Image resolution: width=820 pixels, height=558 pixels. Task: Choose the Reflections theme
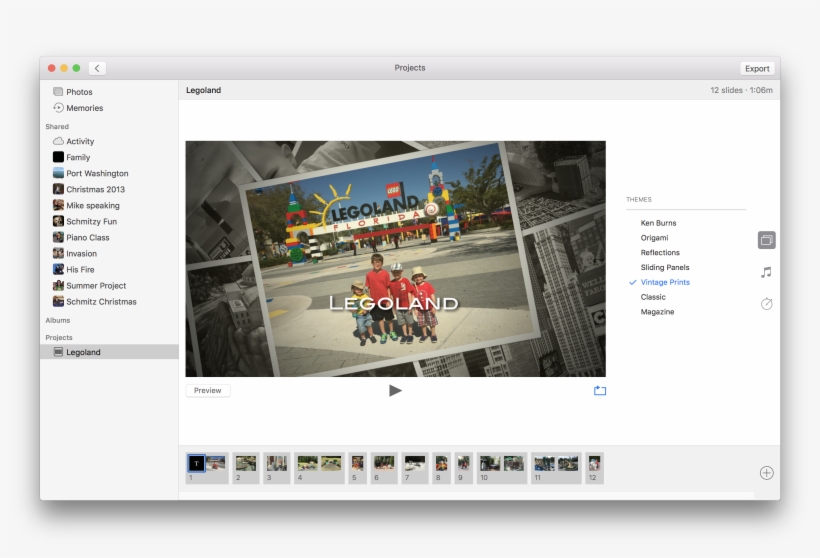click(x=660, y=253)
